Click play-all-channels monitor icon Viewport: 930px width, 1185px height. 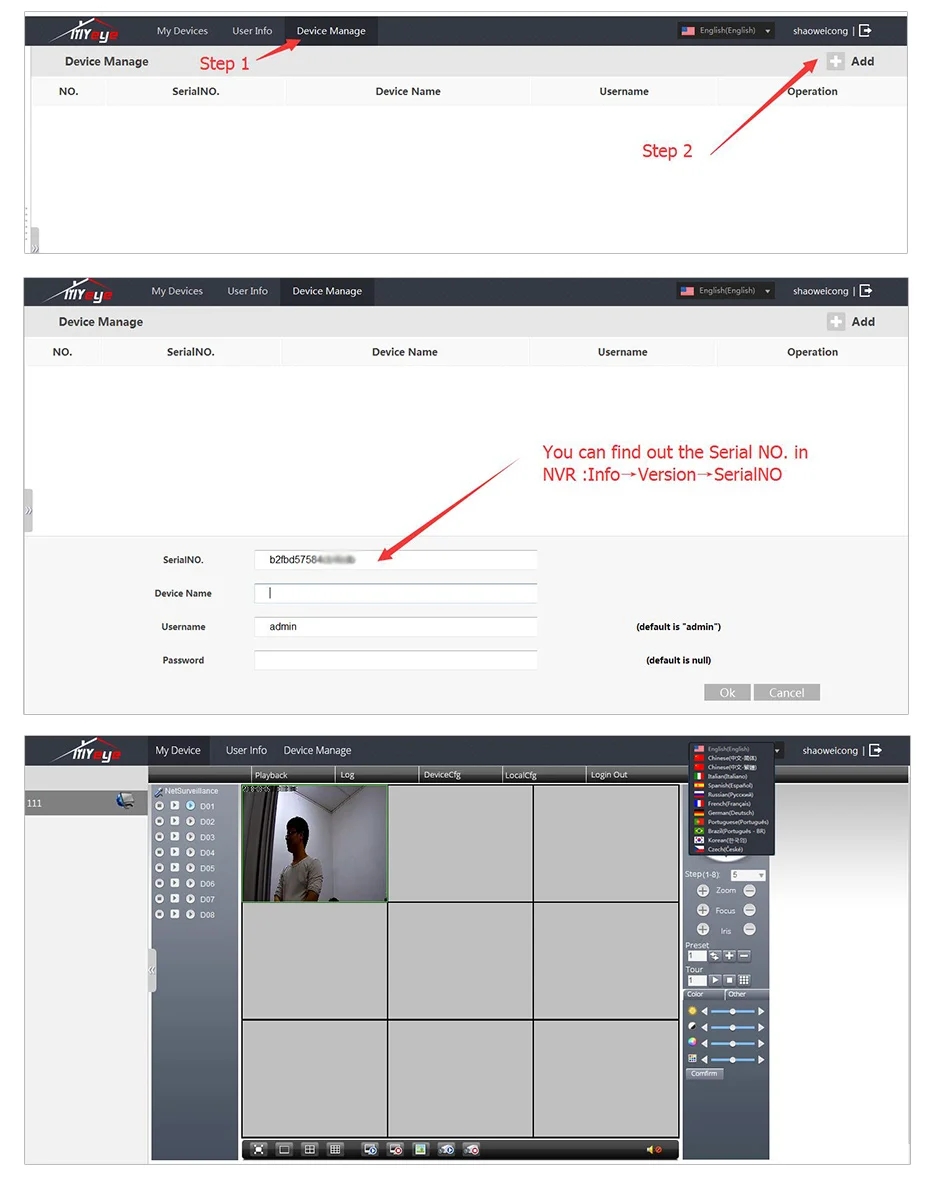tap(370, 1149)
